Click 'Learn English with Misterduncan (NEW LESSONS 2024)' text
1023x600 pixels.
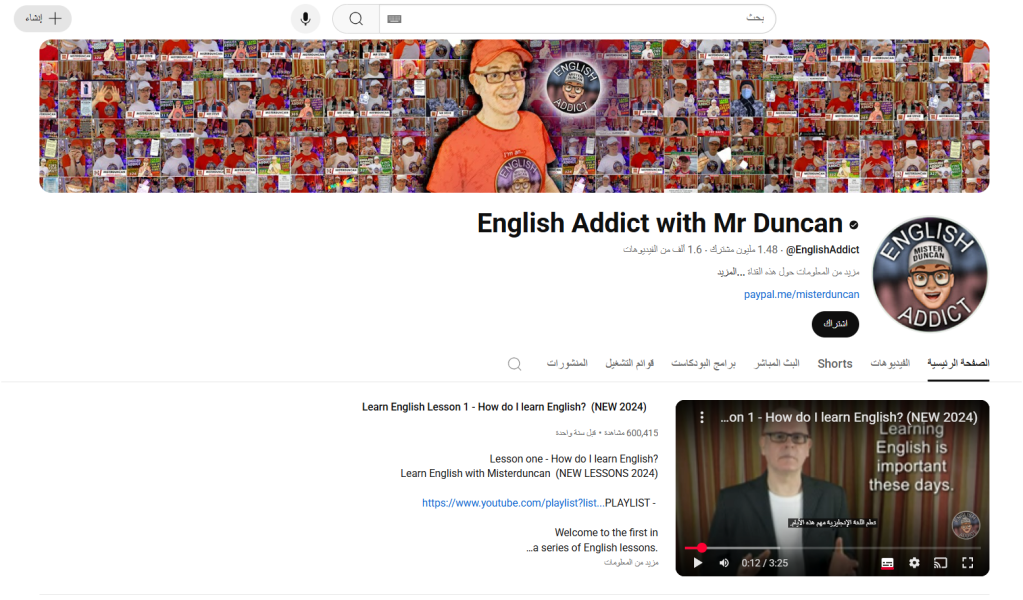point(529,473)
